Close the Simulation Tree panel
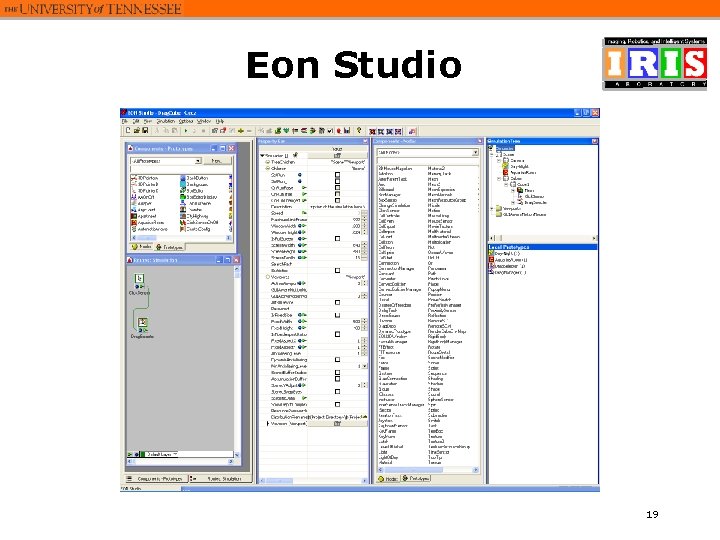The height and width of the screenshot is (540, 720). click(x=594, y=141)
